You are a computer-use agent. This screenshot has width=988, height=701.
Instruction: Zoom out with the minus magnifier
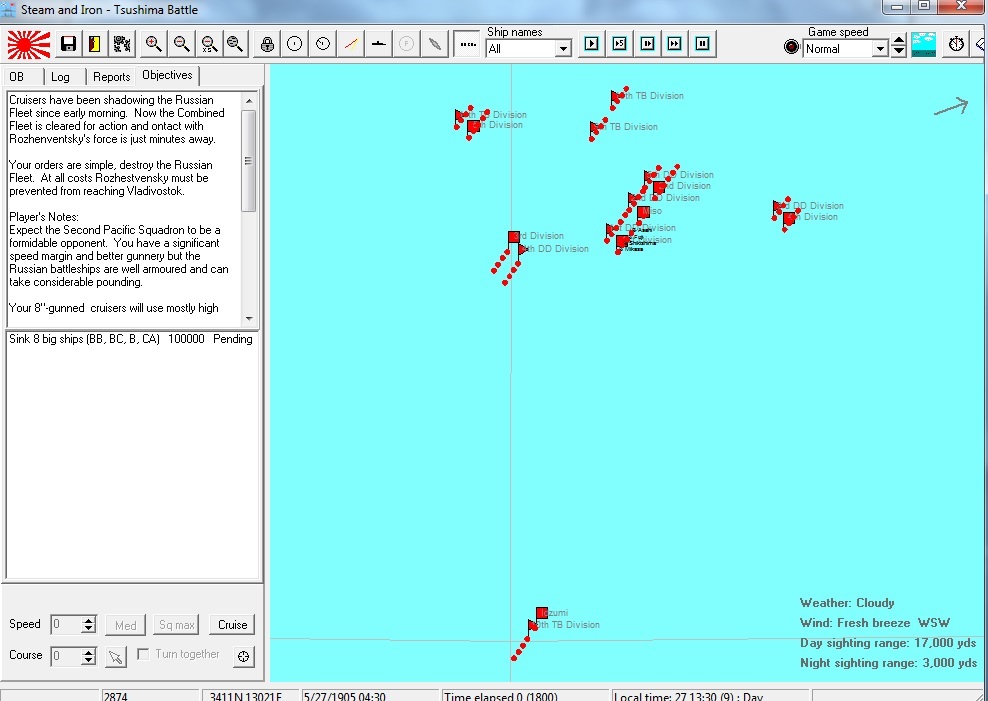pyautogui.click(x=181, y=44)
